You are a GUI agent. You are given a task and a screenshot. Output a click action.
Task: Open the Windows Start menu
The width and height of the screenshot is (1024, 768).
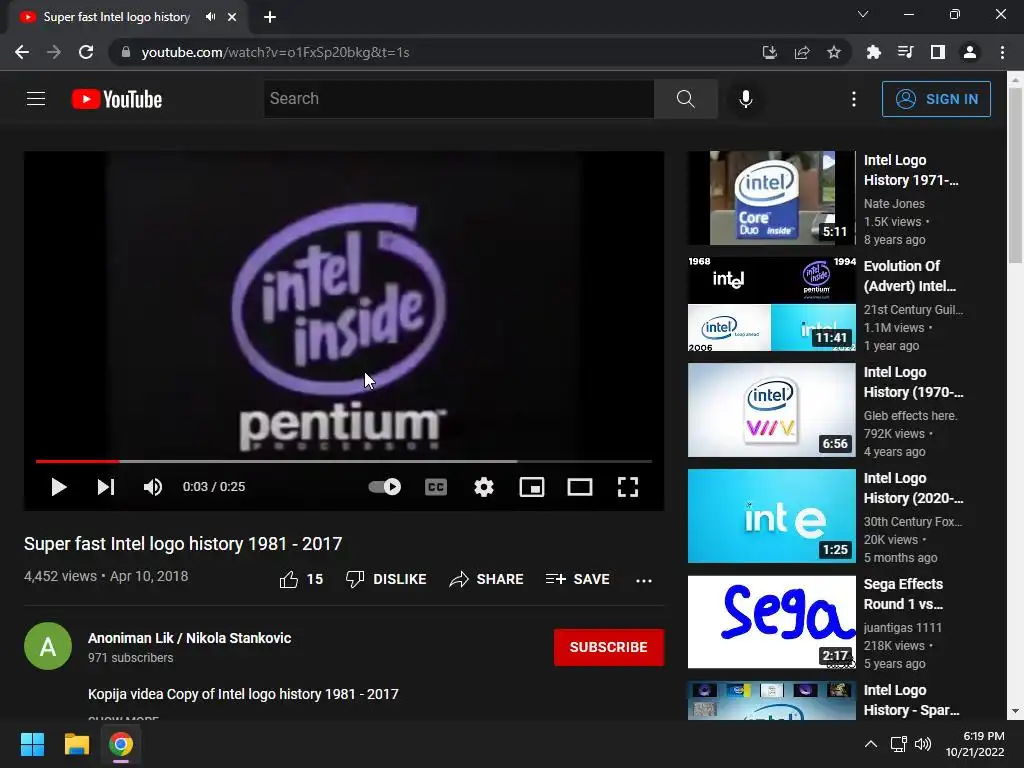tap(32, 744)
